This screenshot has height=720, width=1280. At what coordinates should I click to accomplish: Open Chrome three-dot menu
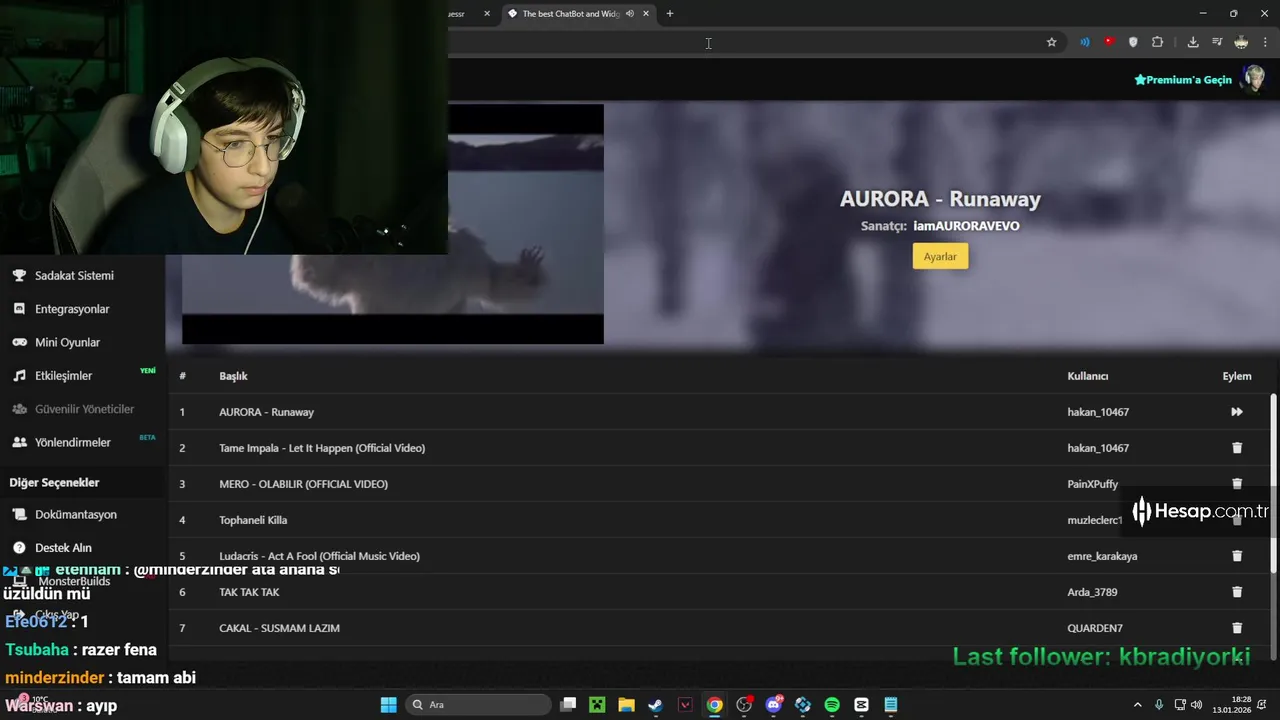[1265, 42]
